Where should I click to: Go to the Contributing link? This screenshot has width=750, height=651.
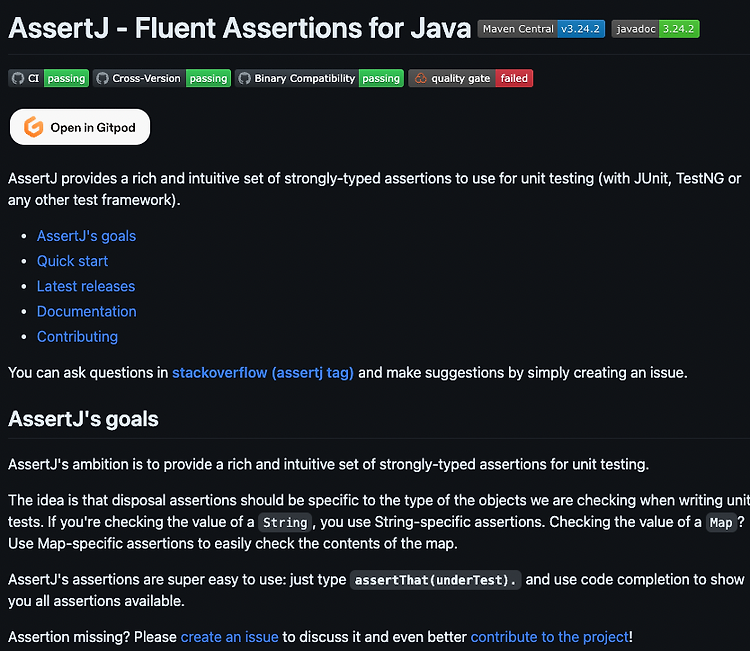pos(77,337)
